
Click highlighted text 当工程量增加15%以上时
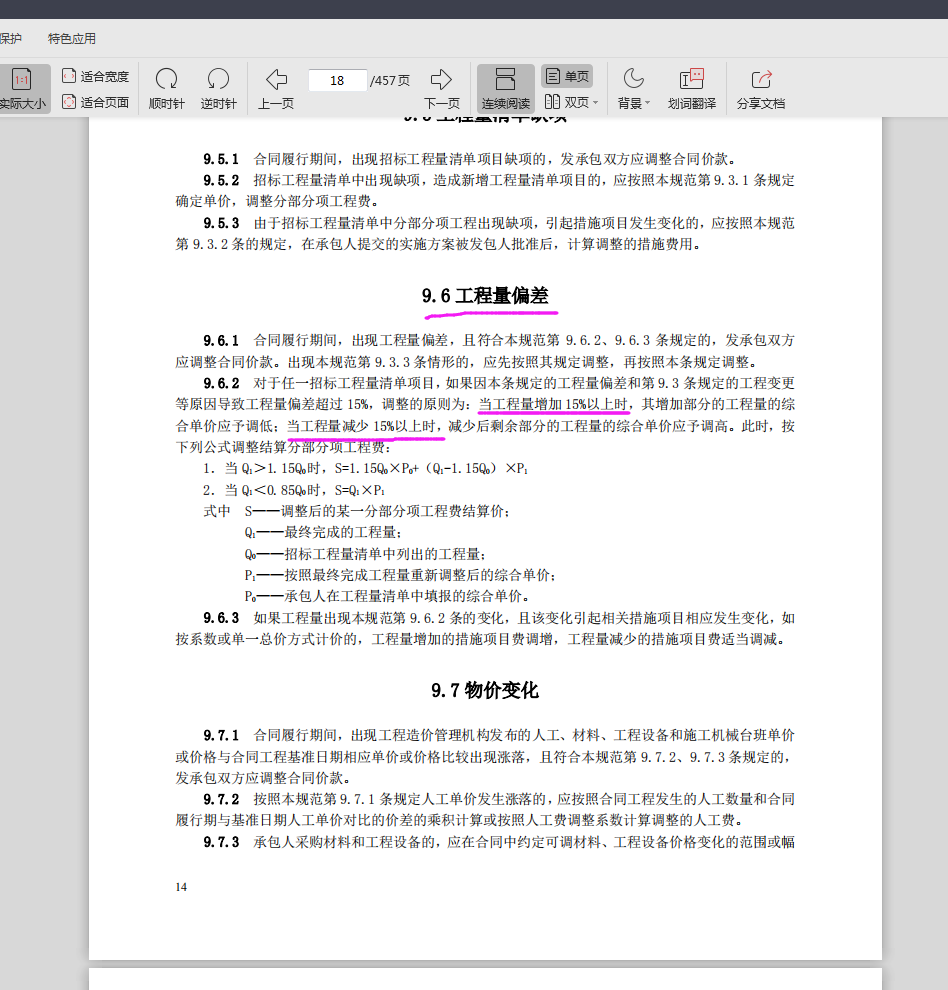click(553, 405)
